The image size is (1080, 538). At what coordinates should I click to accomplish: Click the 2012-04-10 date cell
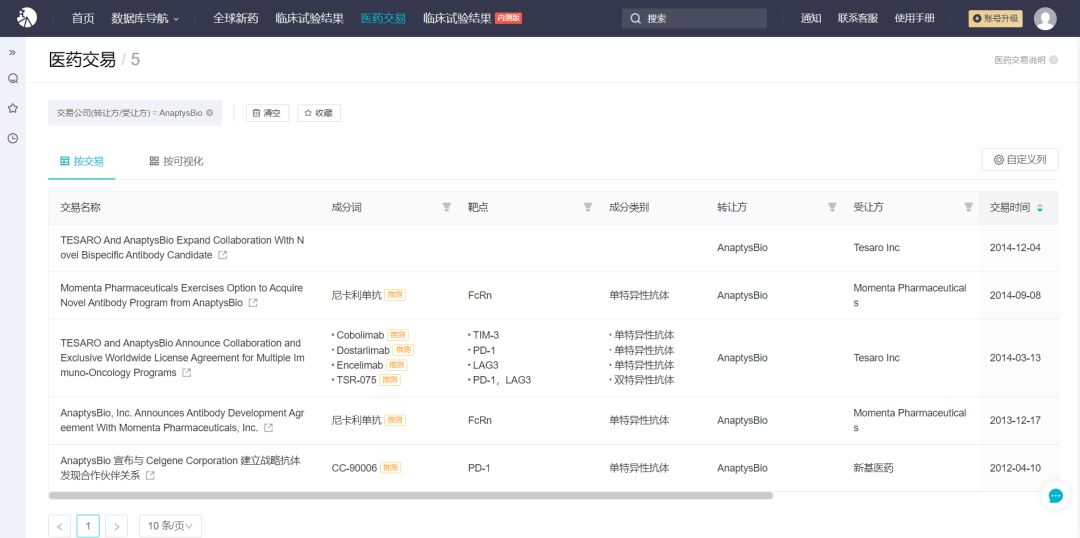(x=1015, y=468)
